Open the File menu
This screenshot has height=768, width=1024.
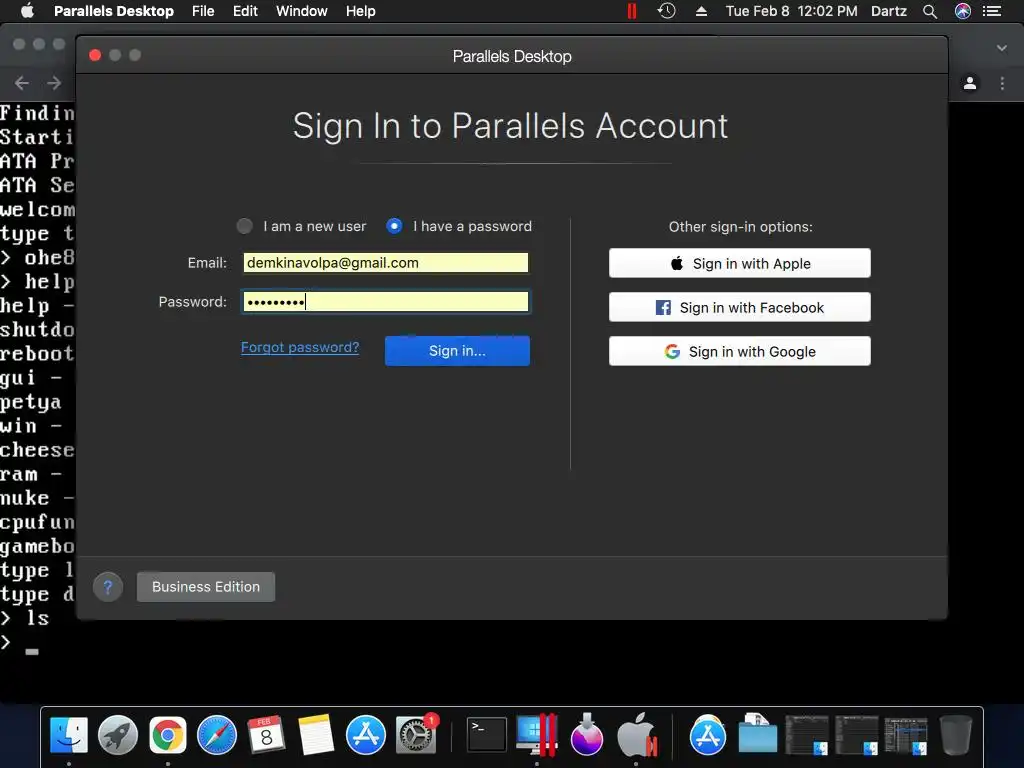(203, 11)
